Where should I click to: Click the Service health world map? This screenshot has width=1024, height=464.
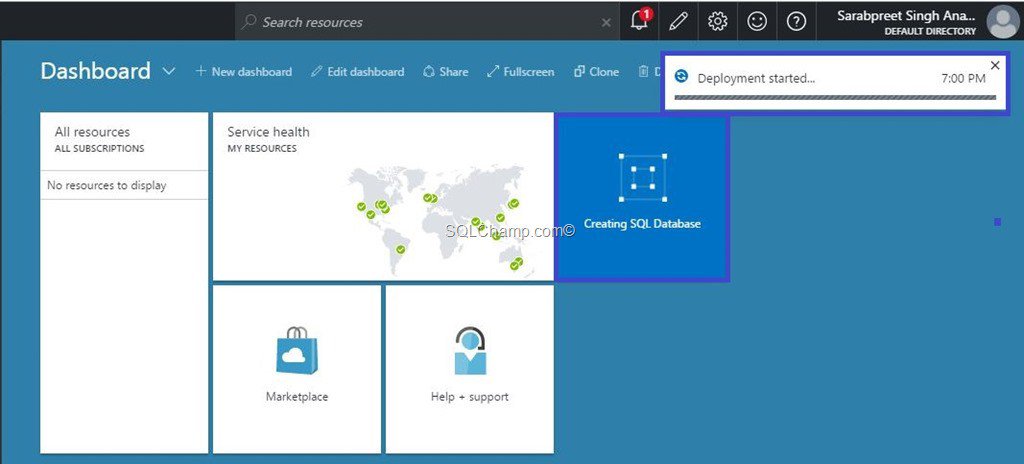(x=443, y=220)
